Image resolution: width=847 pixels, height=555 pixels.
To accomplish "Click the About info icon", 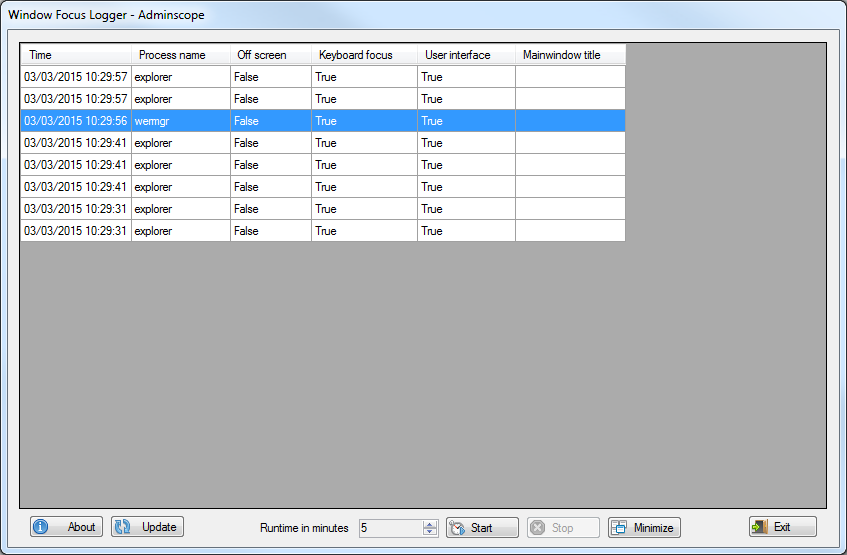I will click(41, 526).
